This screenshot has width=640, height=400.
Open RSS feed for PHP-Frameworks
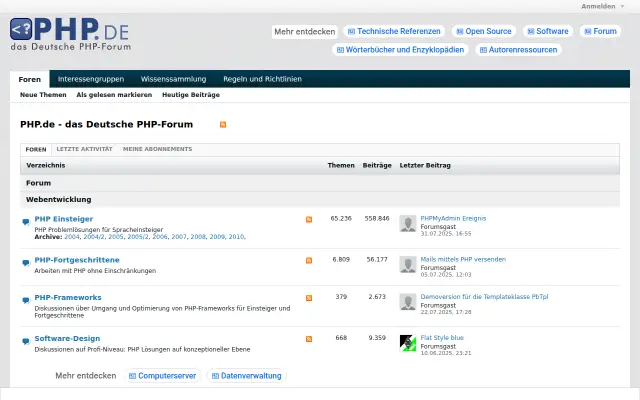(309, 298)
